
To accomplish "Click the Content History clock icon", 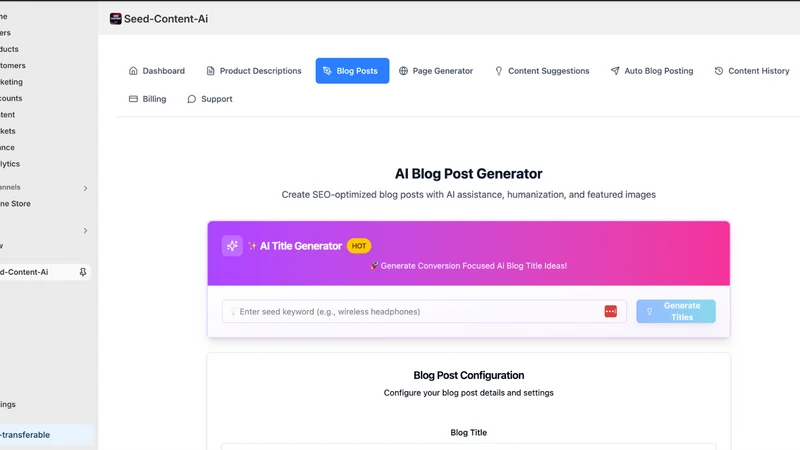I will point(718,71).
